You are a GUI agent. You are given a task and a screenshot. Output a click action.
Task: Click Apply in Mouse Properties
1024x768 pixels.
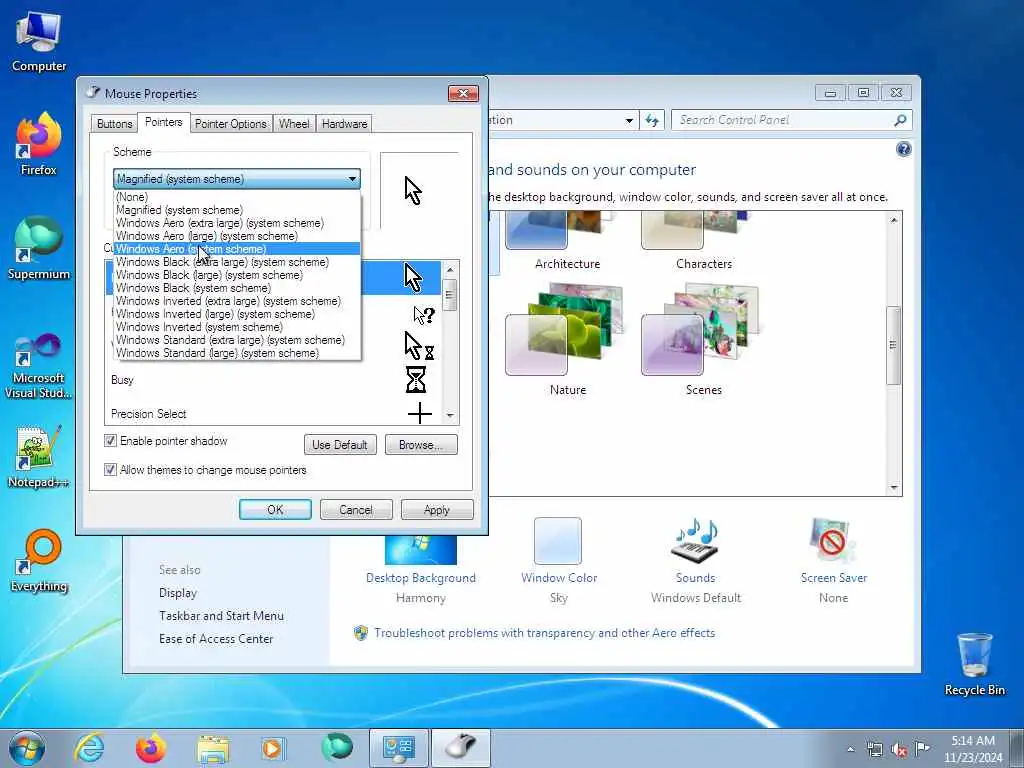click(437, 509)
